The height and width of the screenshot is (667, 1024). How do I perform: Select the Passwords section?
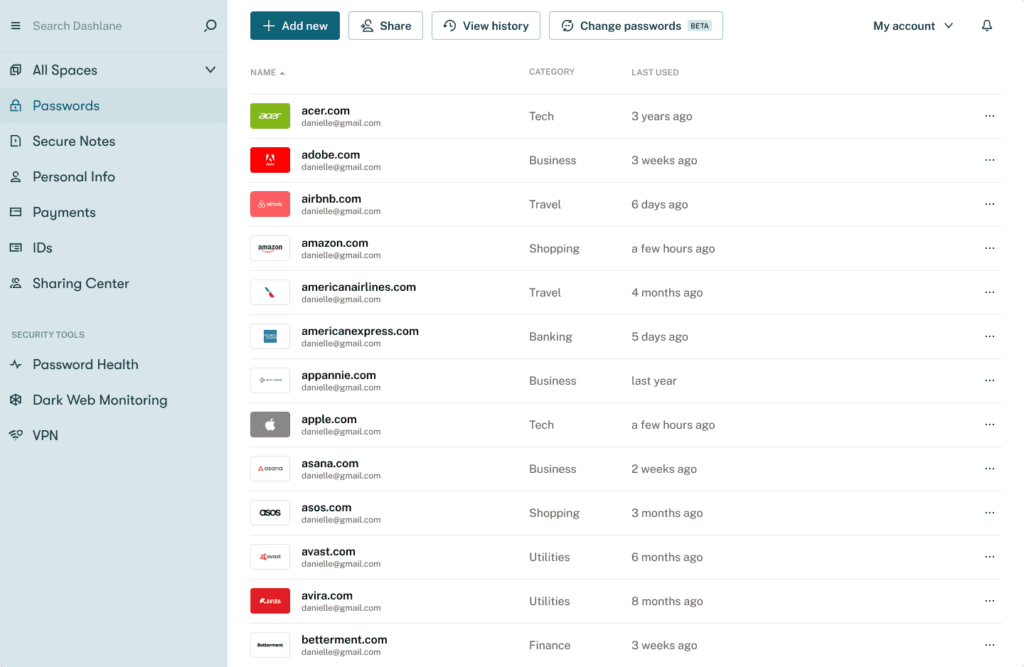[x=64, y=105]
